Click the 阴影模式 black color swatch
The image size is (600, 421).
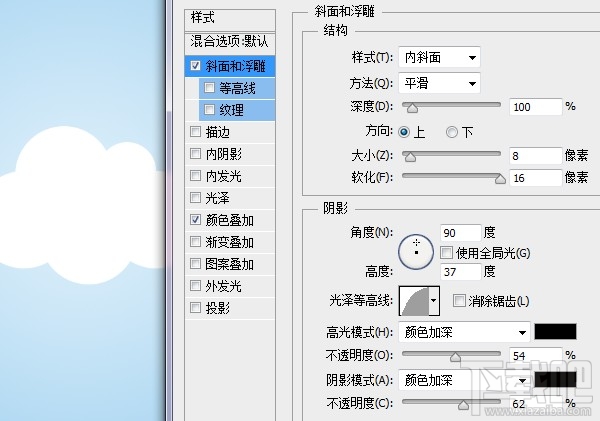pyautogui.click(x=555, y=380)
